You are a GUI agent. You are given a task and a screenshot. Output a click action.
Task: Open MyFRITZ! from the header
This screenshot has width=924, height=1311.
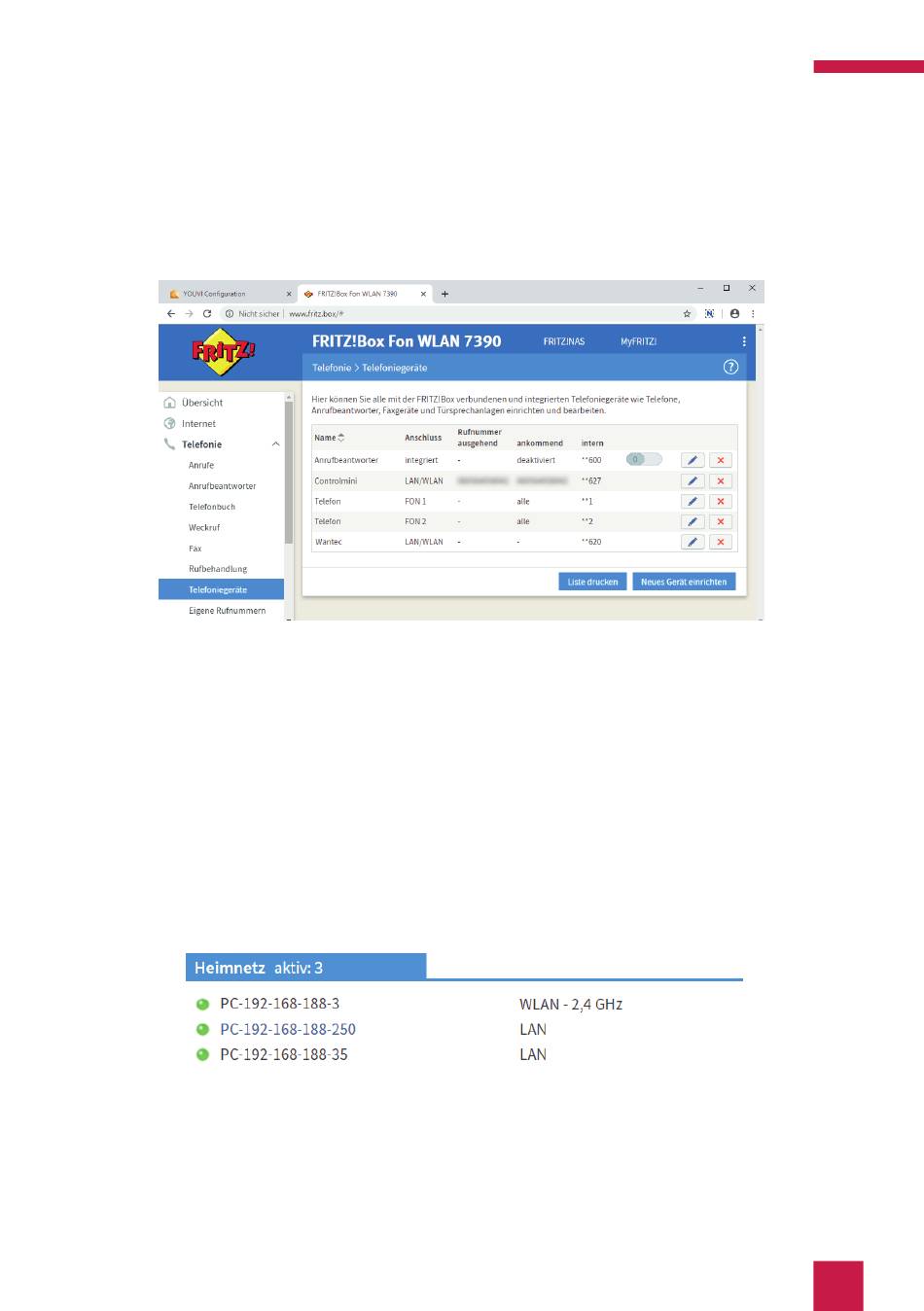click(x=639, y=341)
